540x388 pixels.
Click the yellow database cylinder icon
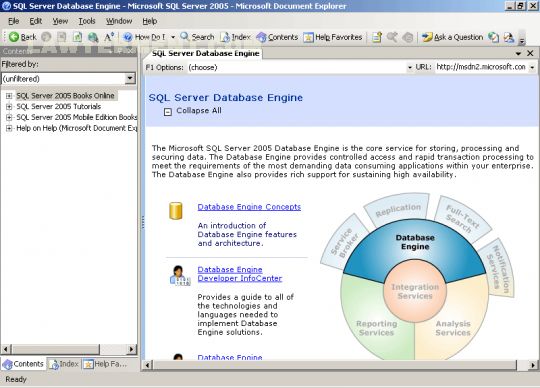tap(176, 211)
